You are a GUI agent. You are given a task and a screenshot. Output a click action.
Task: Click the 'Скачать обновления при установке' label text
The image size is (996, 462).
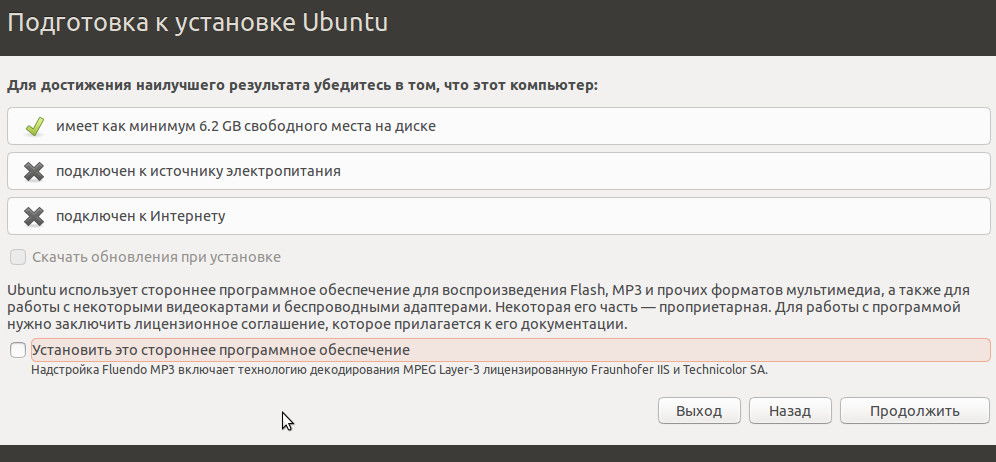coord(156,257)
